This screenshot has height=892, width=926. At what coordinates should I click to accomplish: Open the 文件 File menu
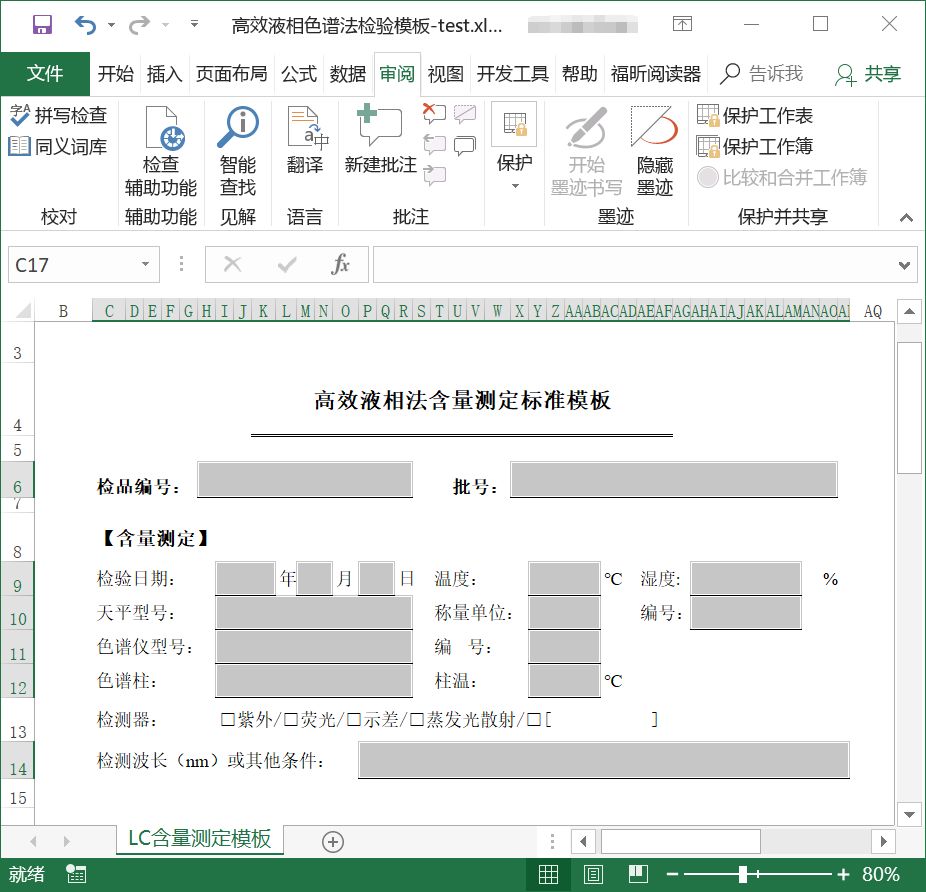(x=45, y=74)
